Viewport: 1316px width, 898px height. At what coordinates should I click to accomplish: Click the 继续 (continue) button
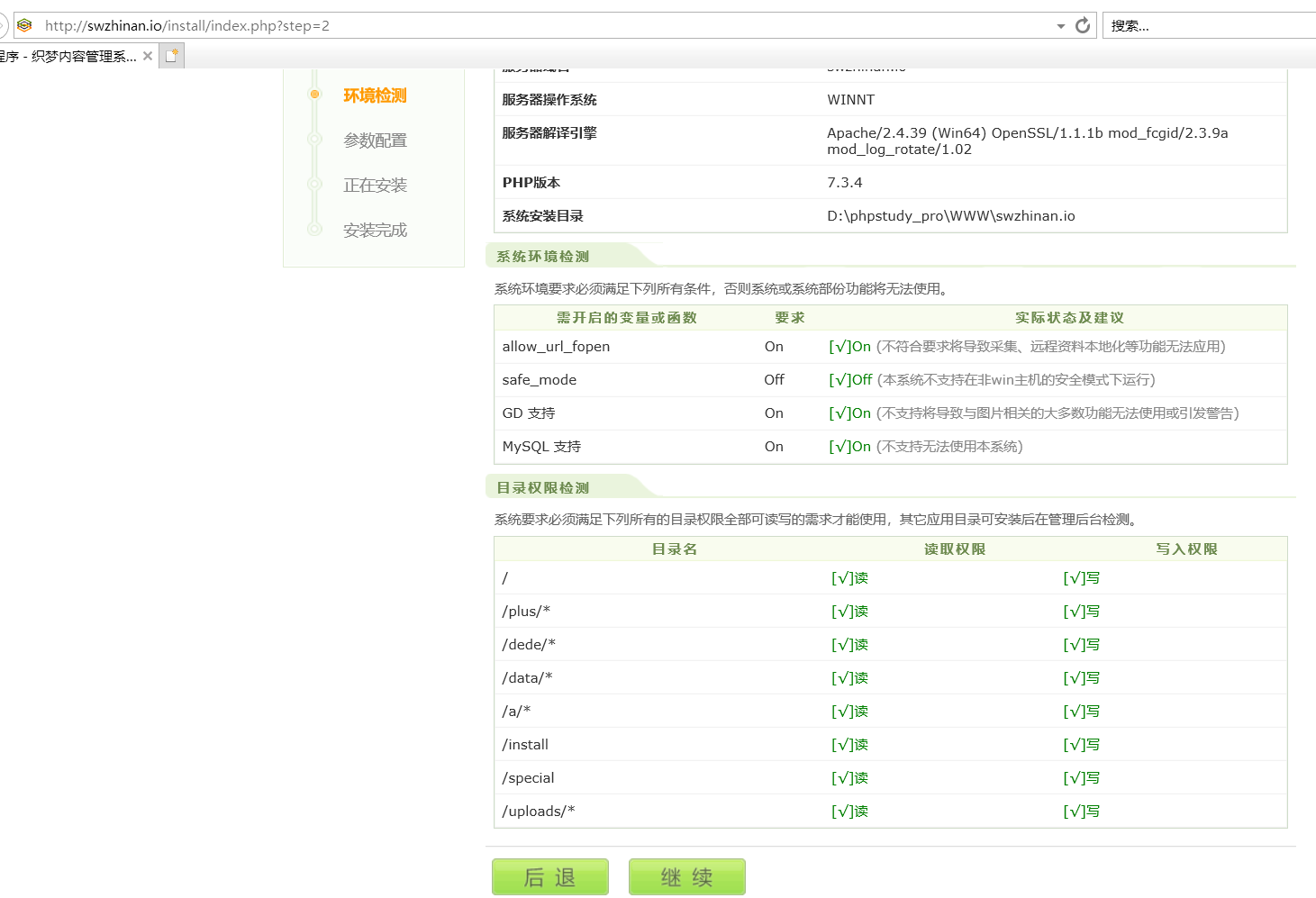686,876
